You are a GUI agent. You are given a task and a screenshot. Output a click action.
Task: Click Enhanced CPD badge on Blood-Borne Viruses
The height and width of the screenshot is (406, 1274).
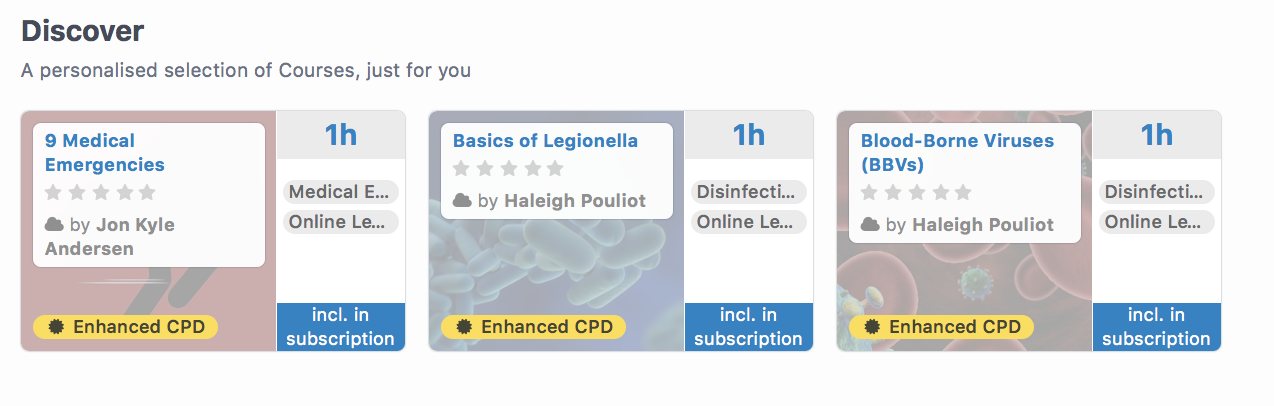point(941,327)
